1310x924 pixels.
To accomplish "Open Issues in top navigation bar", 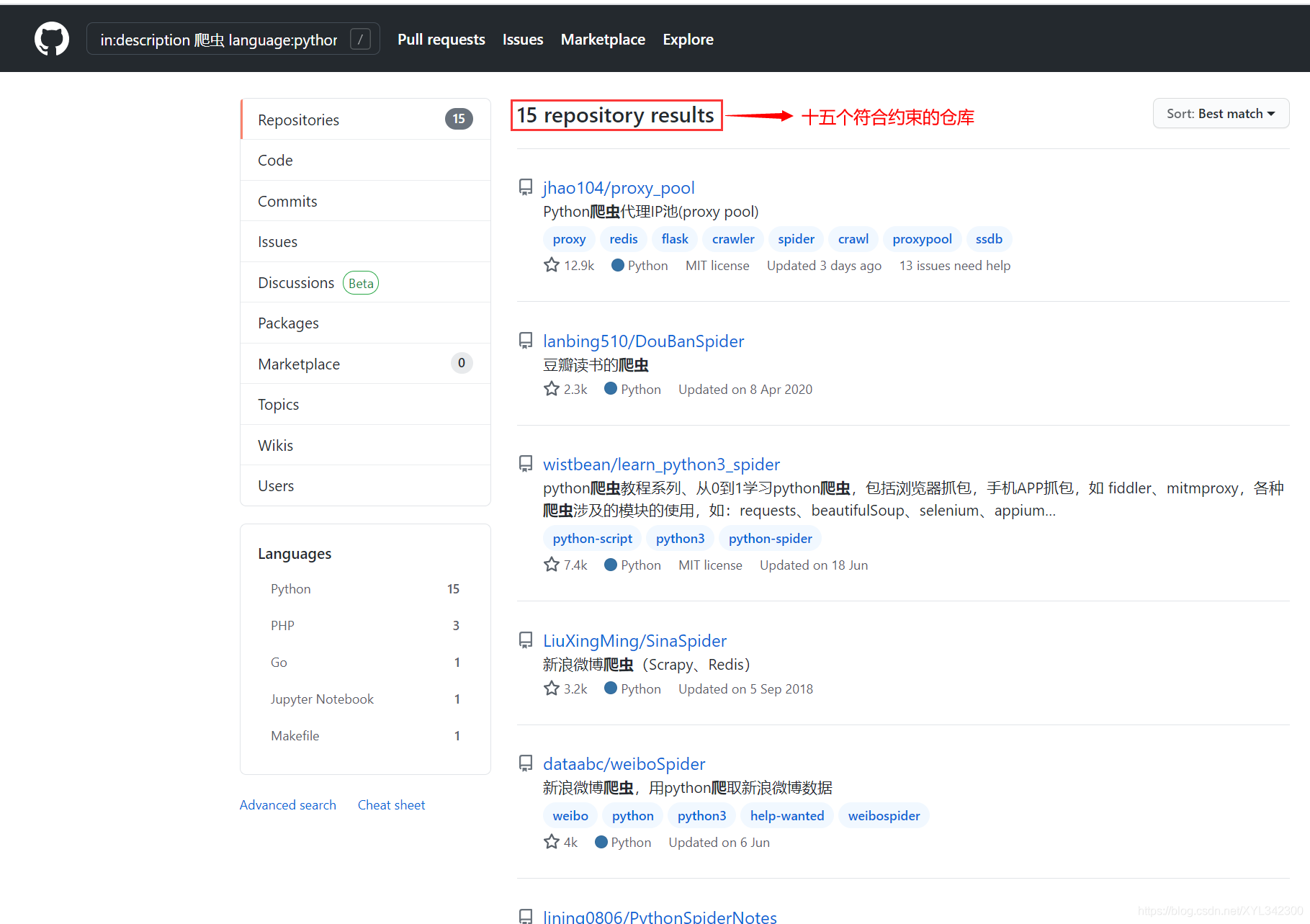I will pyautogui.click(x=523, y=40).
